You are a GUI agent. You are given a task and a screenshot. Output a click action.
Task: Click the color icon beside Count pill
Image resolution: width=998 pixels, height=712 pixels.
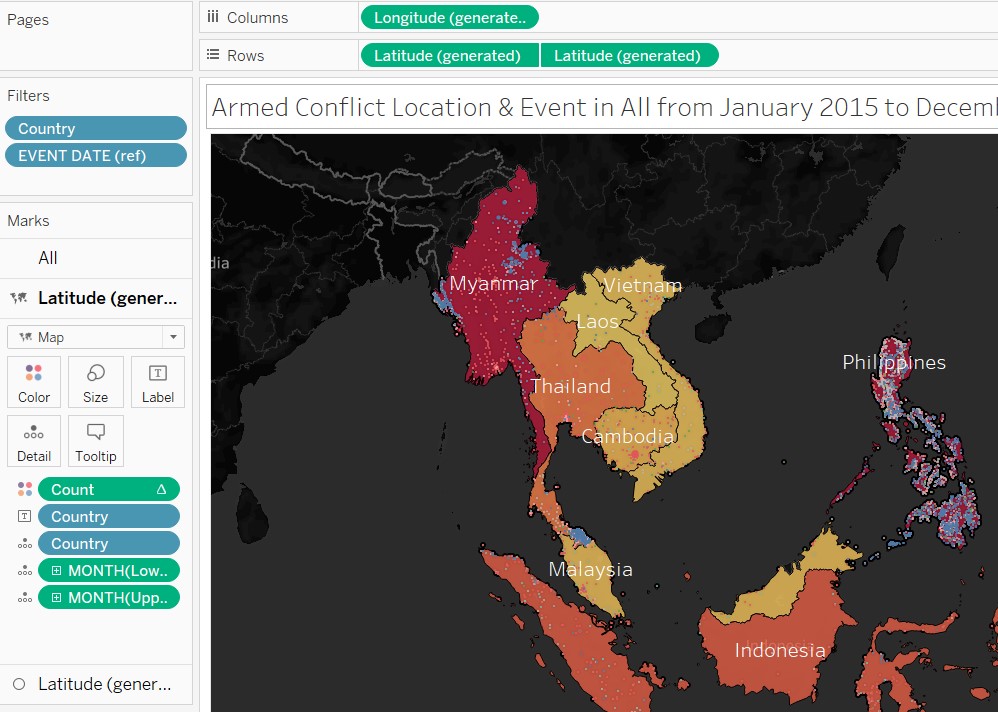(x=25, y=489)
